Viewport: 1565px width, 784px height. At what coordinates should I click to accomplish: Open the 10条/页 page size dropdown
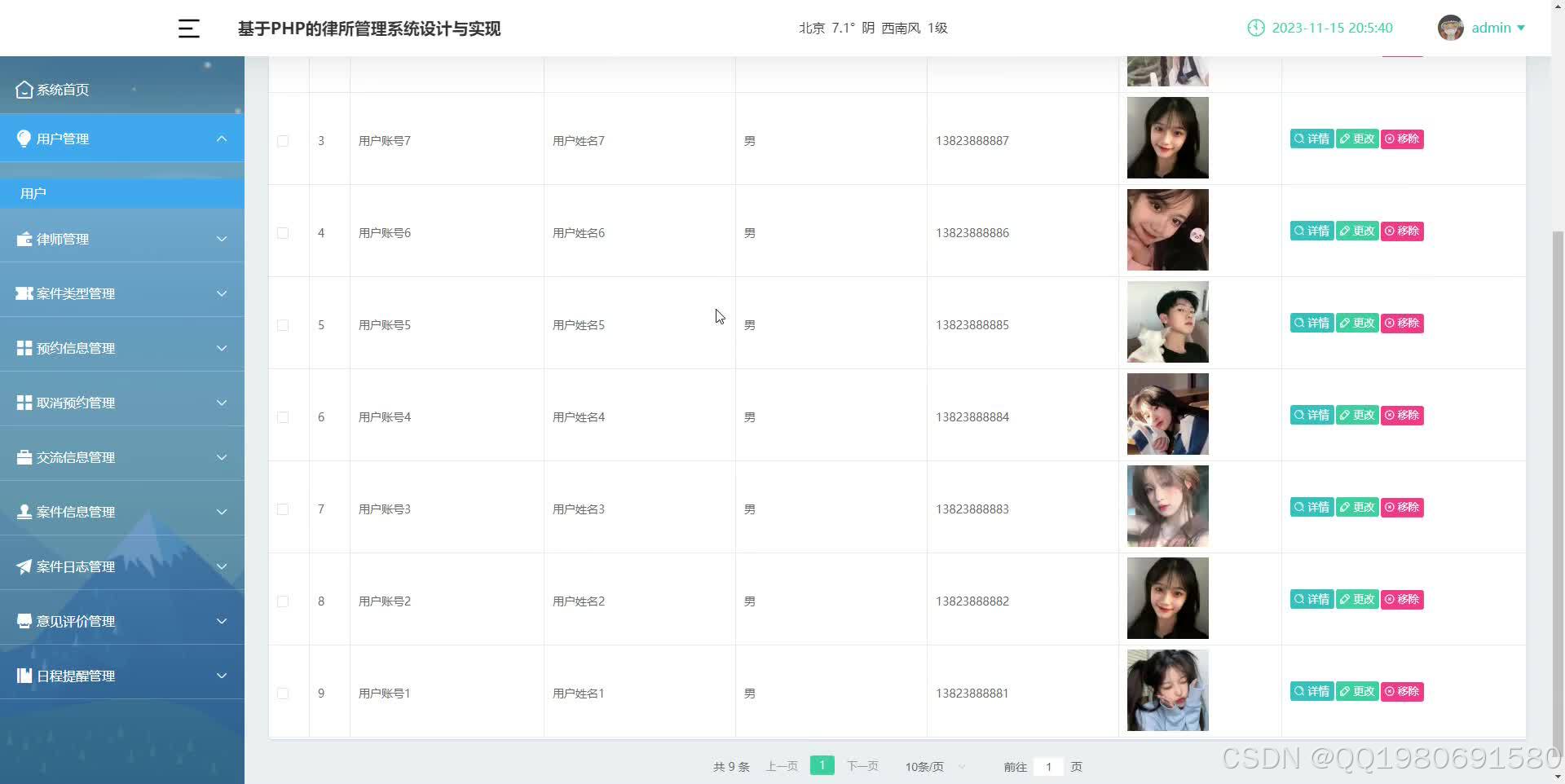936,767
